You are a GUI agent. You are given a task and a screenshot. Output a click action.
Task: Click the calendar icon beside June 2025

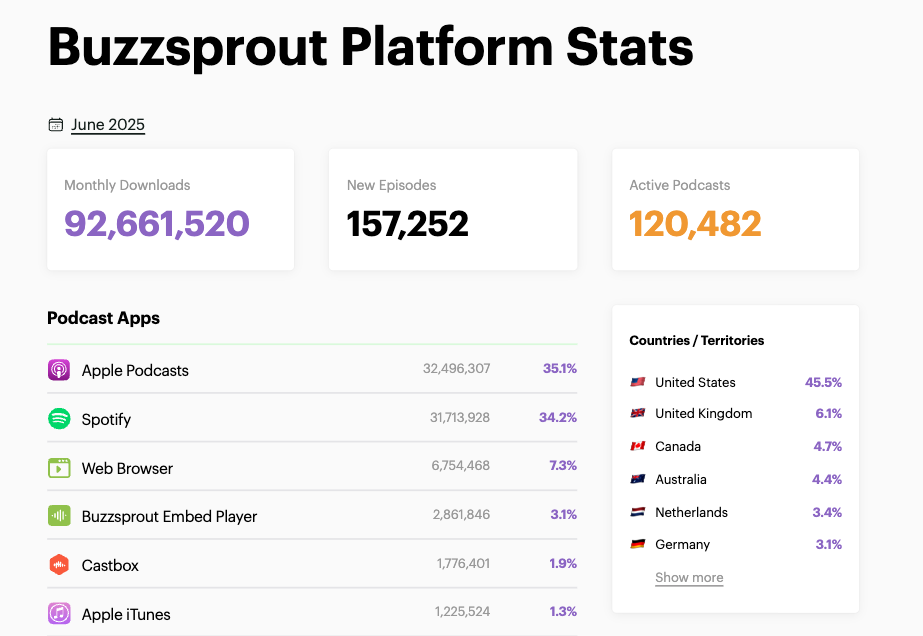pyautogui.click(x=55, y=125)
